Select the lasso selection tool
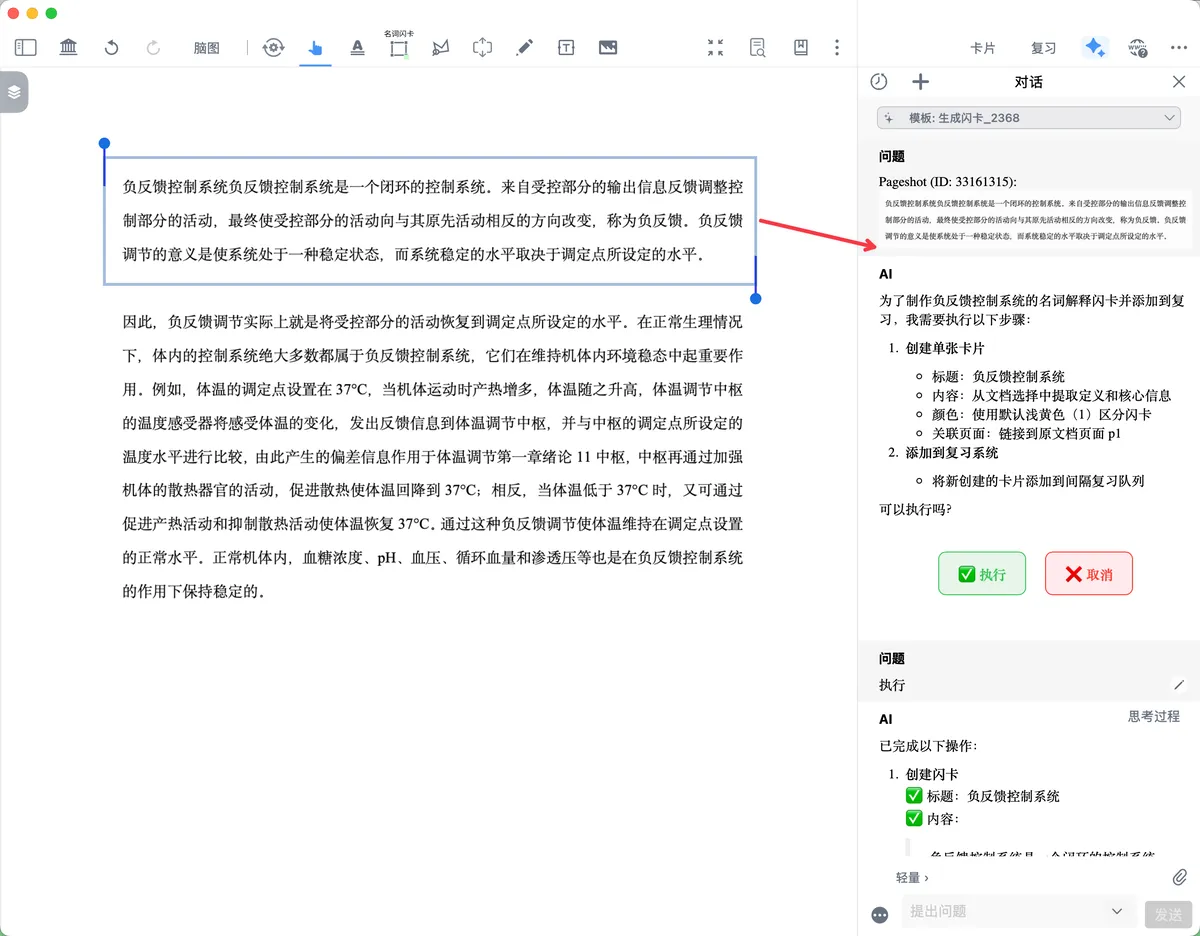Viewport: 1200px width, 936px height. 440,47
